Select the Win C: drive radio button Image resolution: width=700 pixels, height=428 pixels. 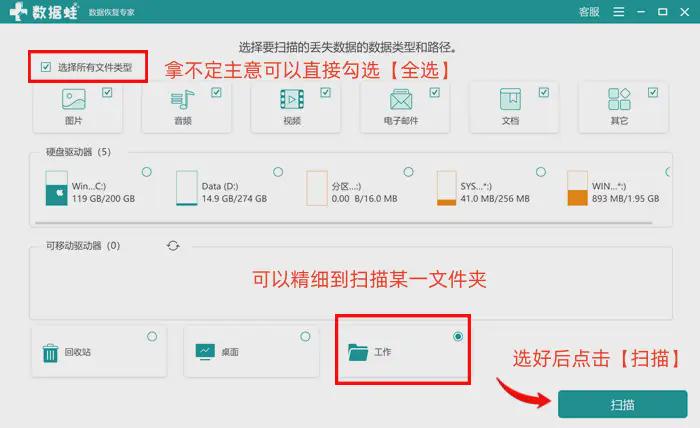tap(147, 172)
